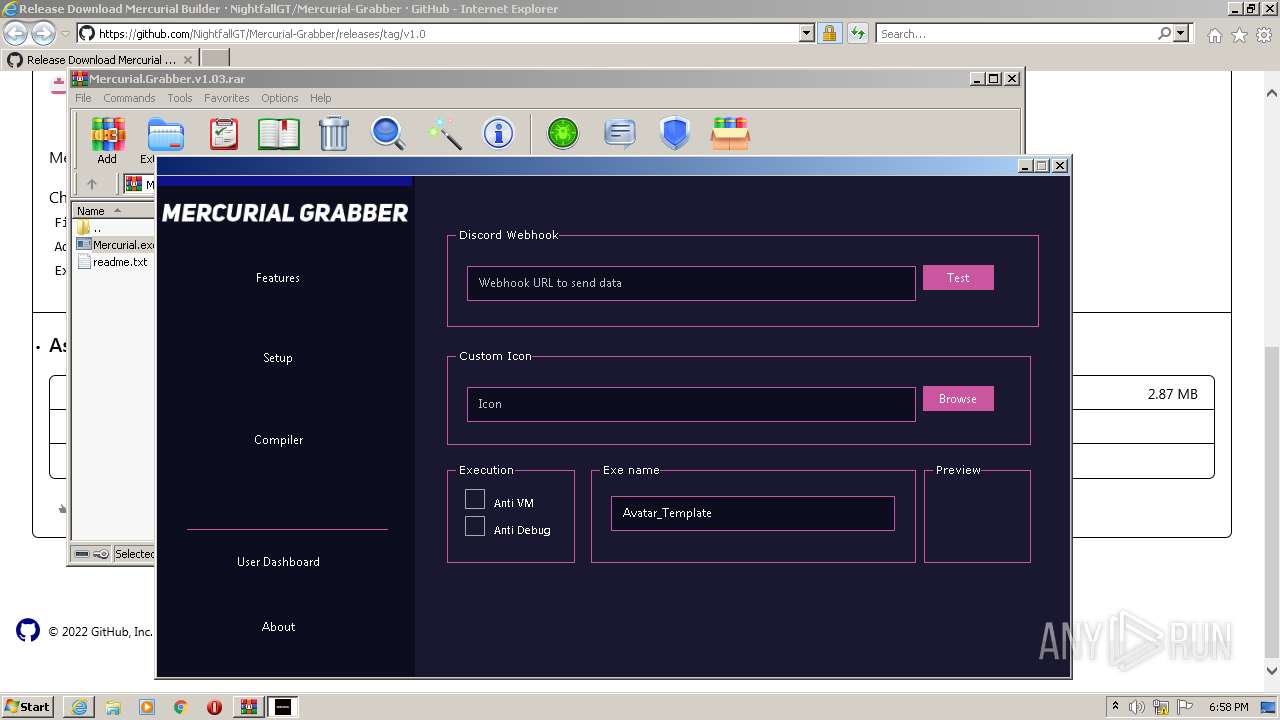The width and height of the screenshot is (1280, 720).
Task: Open WinRAR Commands menu
Action: click(x=129, y=98)
